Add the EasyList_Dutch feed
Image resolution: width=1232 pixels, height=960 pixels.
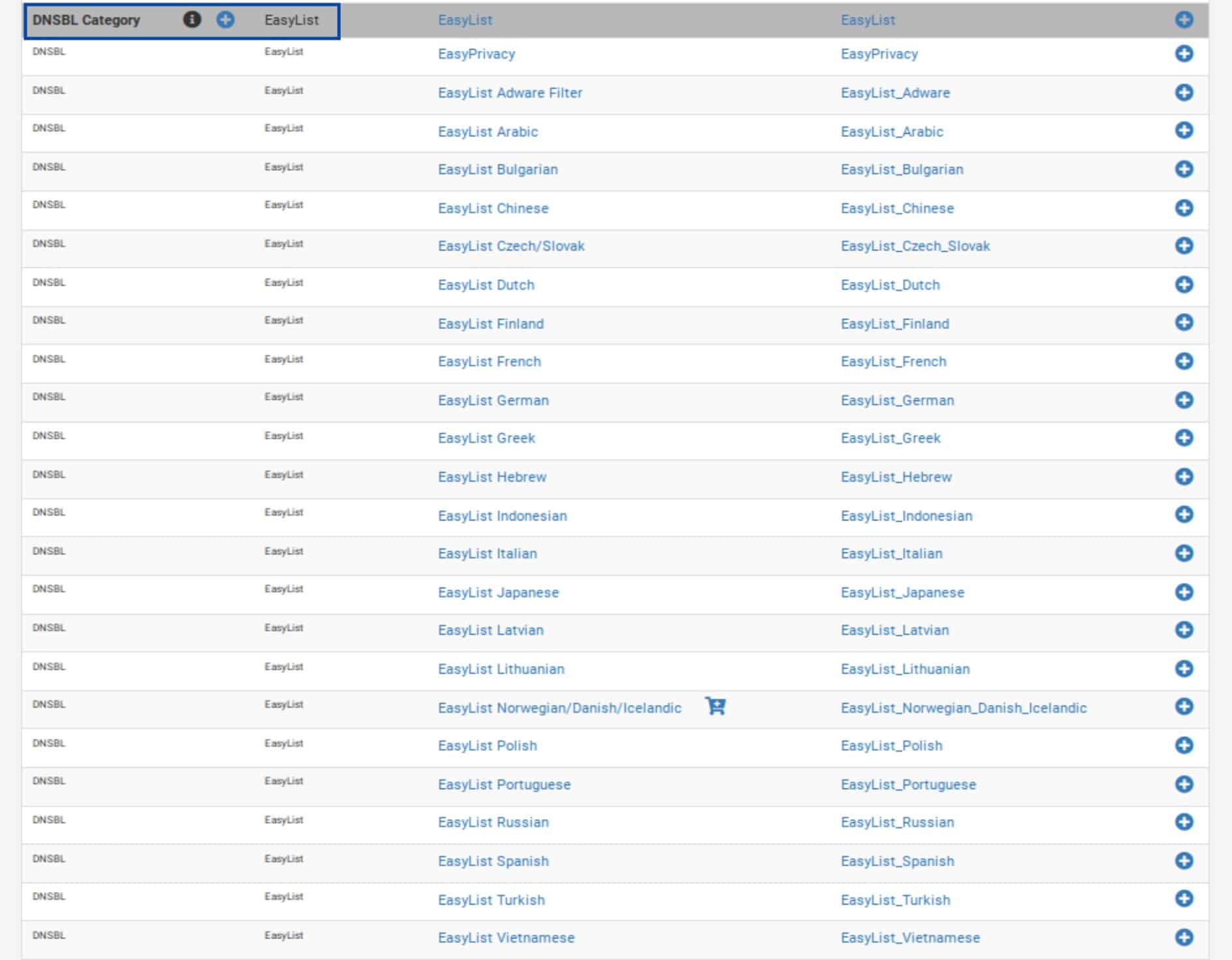point(1184,284)
